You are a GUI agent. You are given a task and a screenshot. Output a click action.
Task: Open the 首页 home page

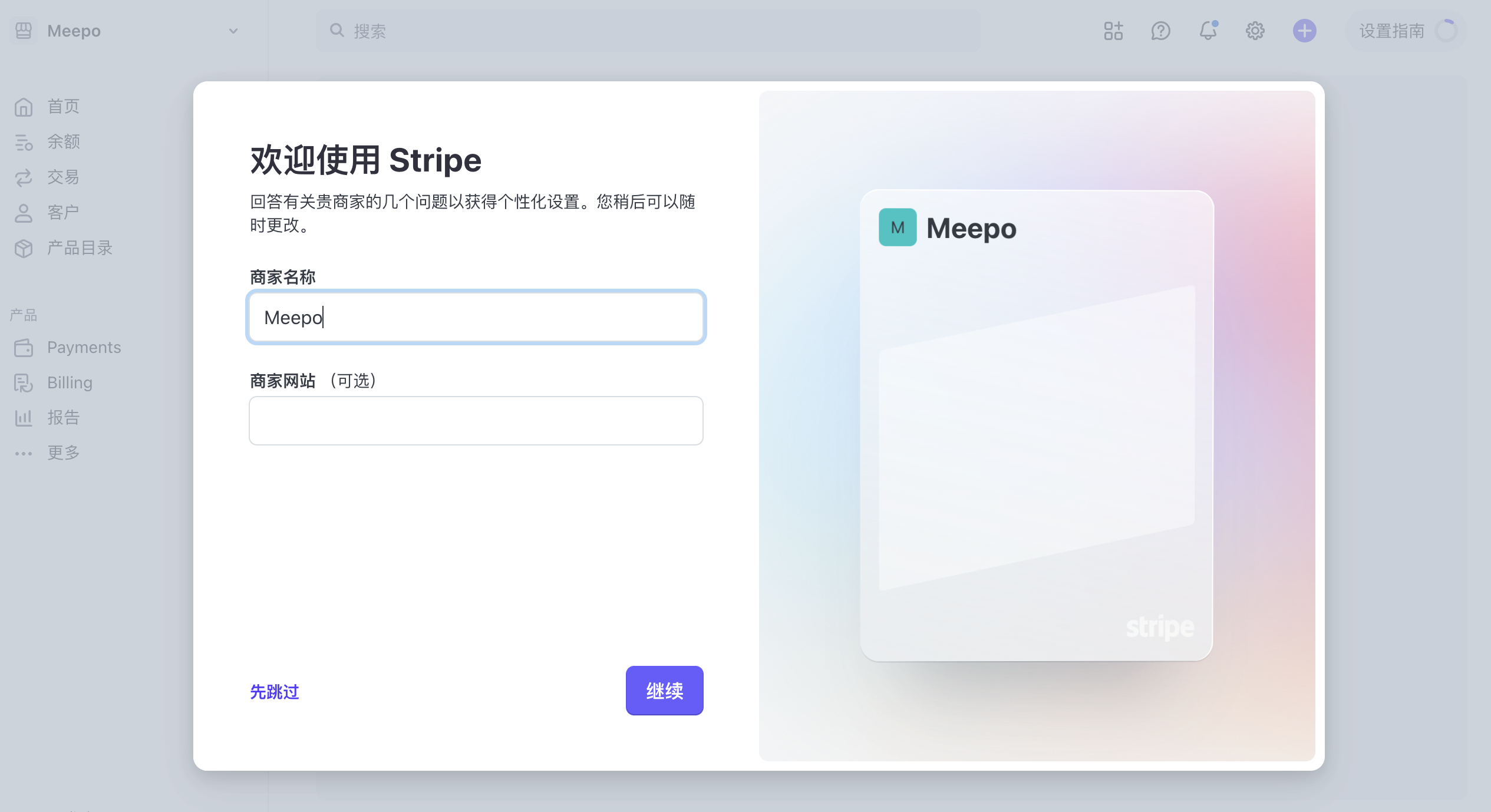tap(63, 107)
